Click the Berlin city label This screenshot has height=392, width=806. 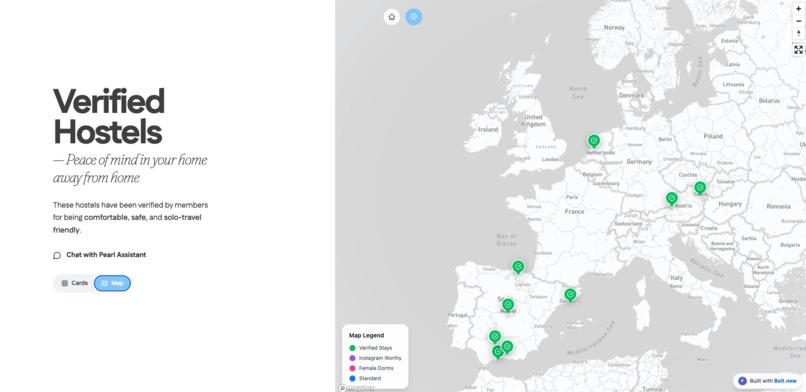tap(665, 139)
